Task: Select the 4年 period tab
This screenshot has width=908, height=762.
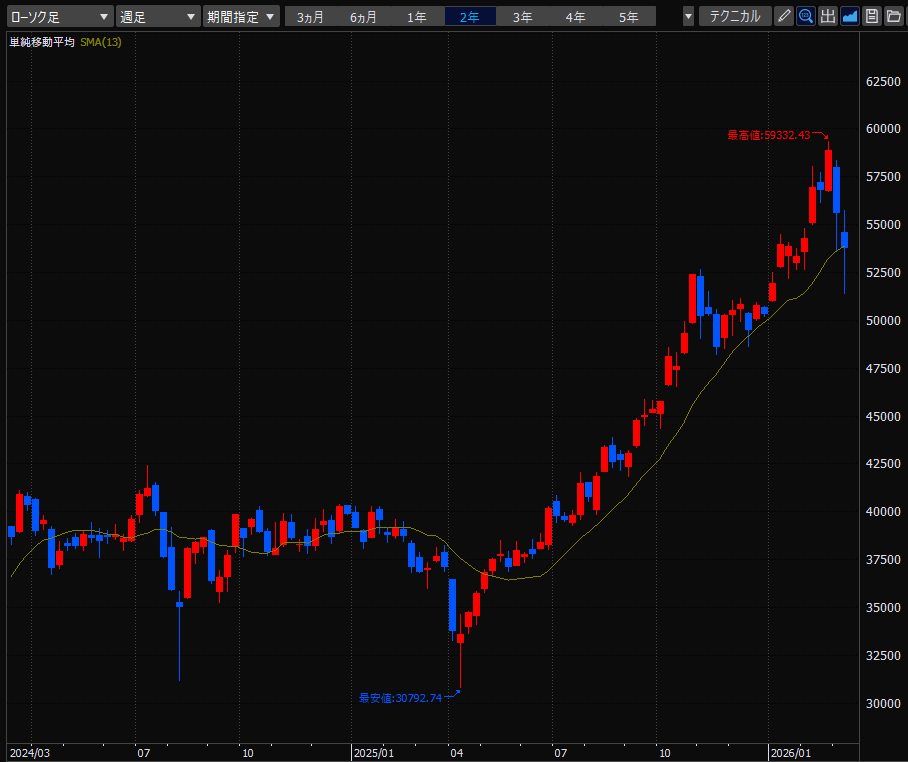Action: tap(576, 17)
